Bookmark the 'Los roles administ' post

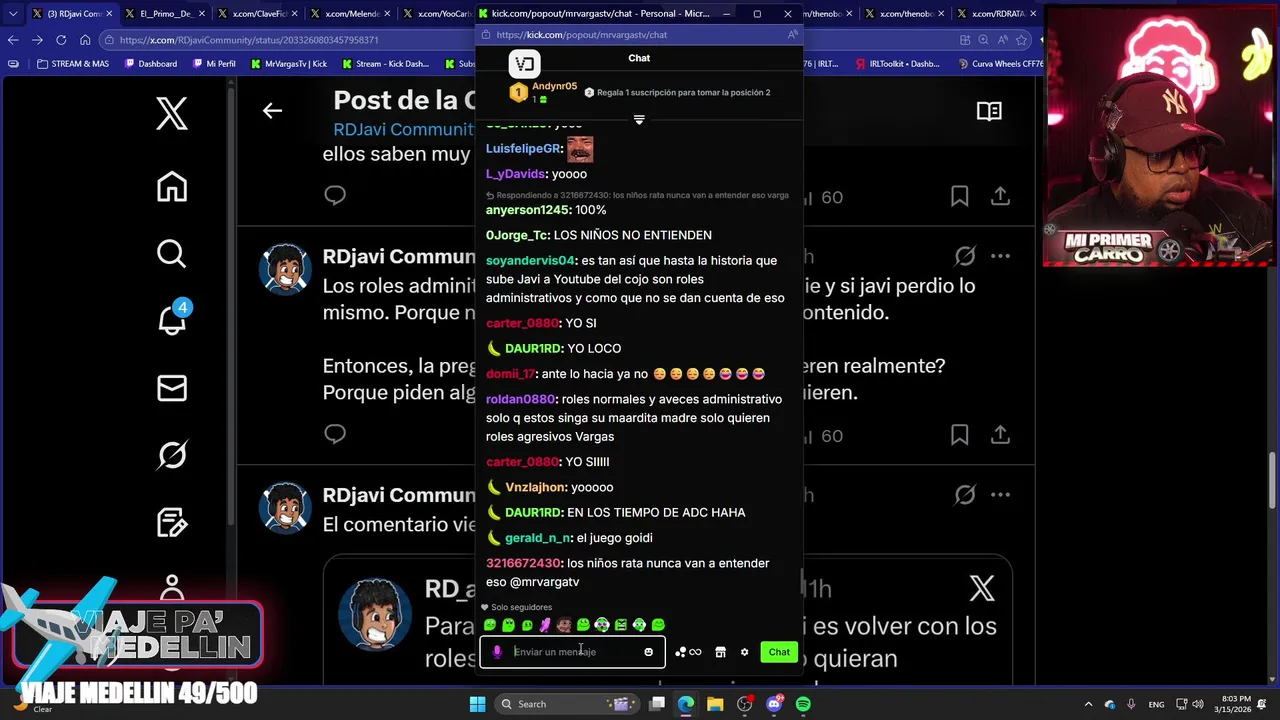(x=959, y=435)
